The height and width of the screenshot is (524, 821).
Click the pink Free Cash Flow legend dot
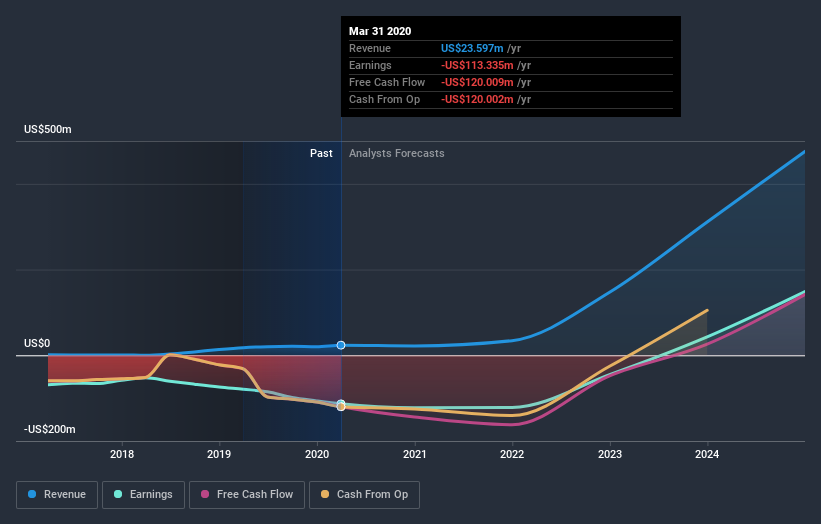click(x=205, y=494)
